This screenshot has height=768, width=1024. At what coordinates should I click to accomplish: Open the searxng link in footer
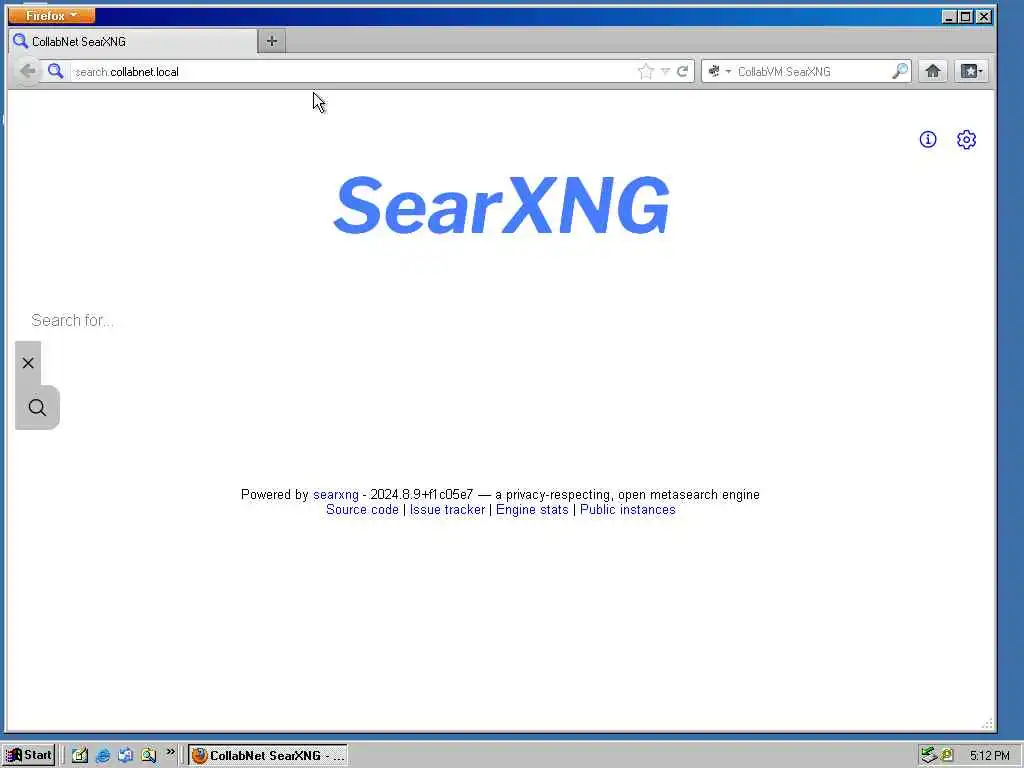[336, 494]
